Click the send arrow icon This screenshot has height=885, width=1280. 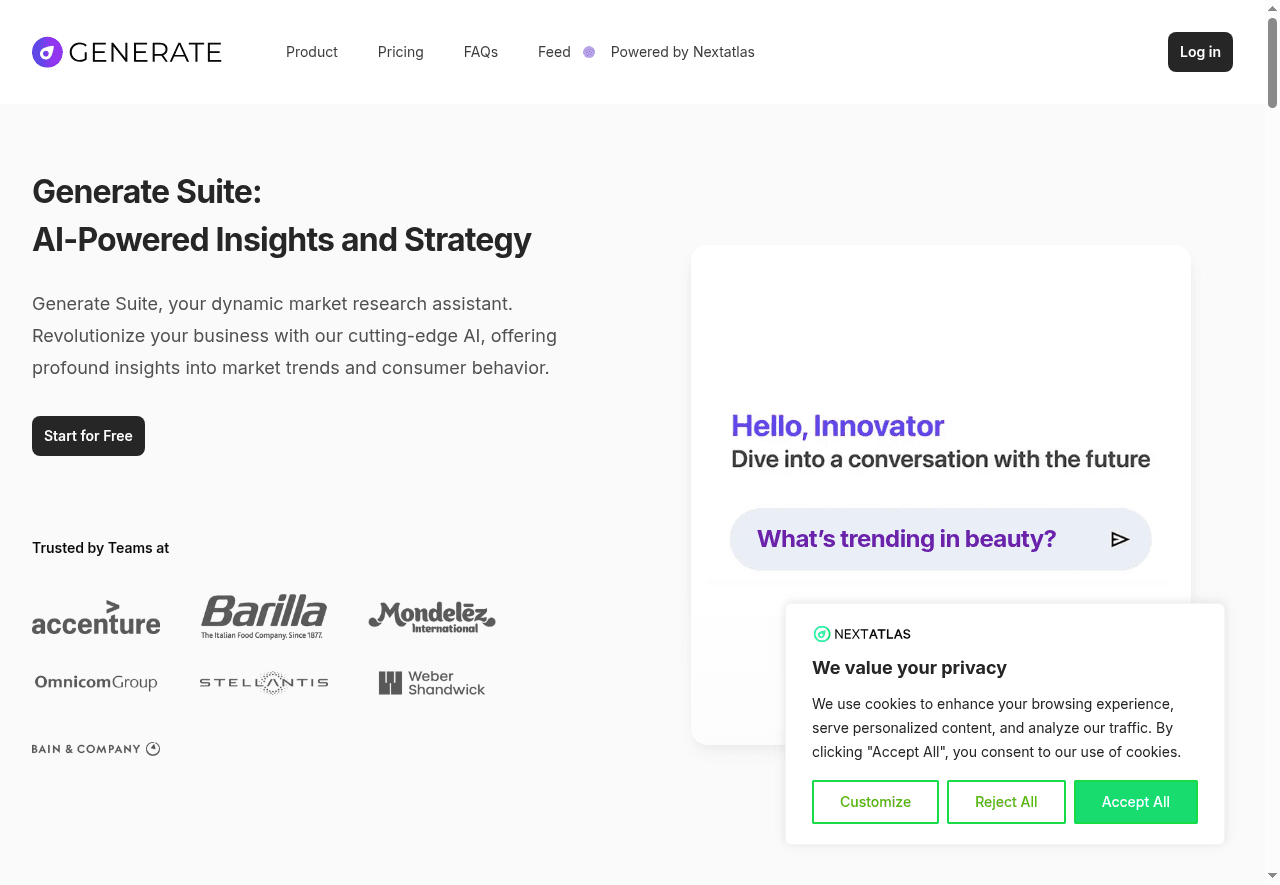pyautogui.click(x=1120, y=540)
